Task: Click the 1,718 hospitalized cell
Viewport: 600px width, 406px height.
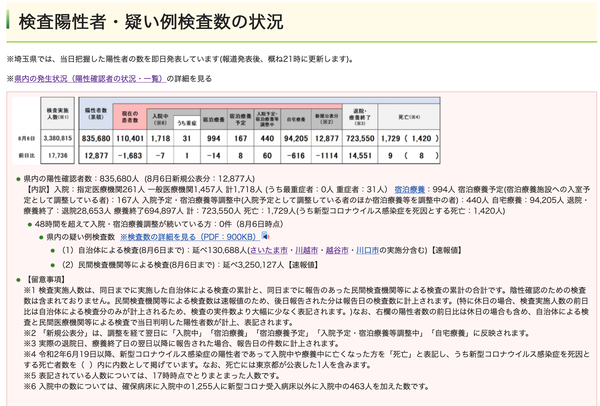Action: [160, 139]
